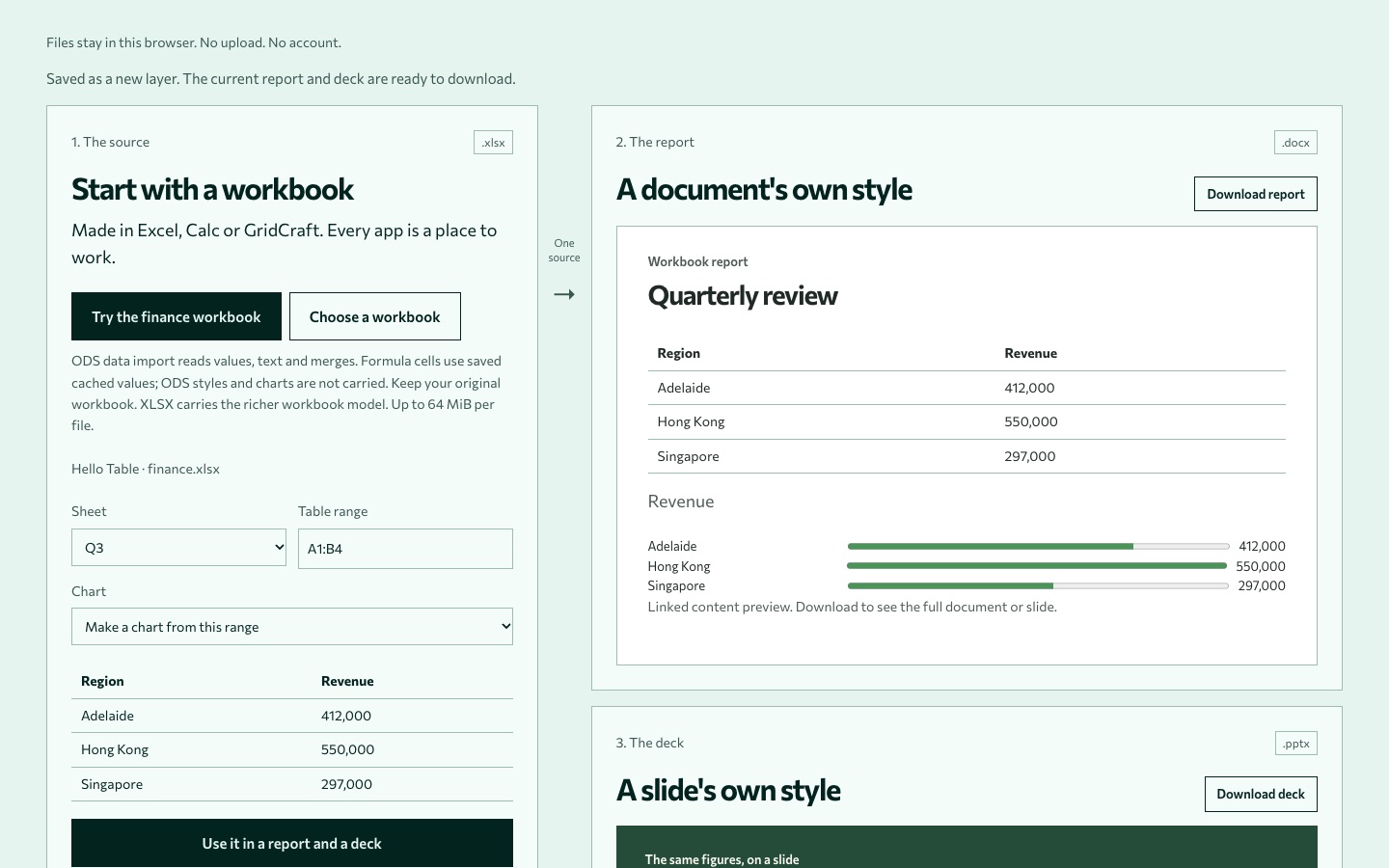Click Choose a workbook button
Screen dimensions: 1389x868
pos(375,316)
